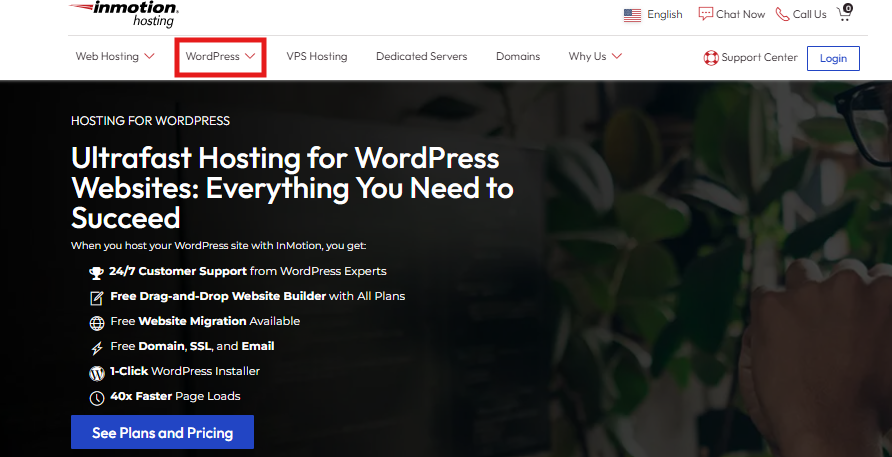Click the InMotion Hosting logo
This screenshot has width=892, height=457.
coord(124,14)
